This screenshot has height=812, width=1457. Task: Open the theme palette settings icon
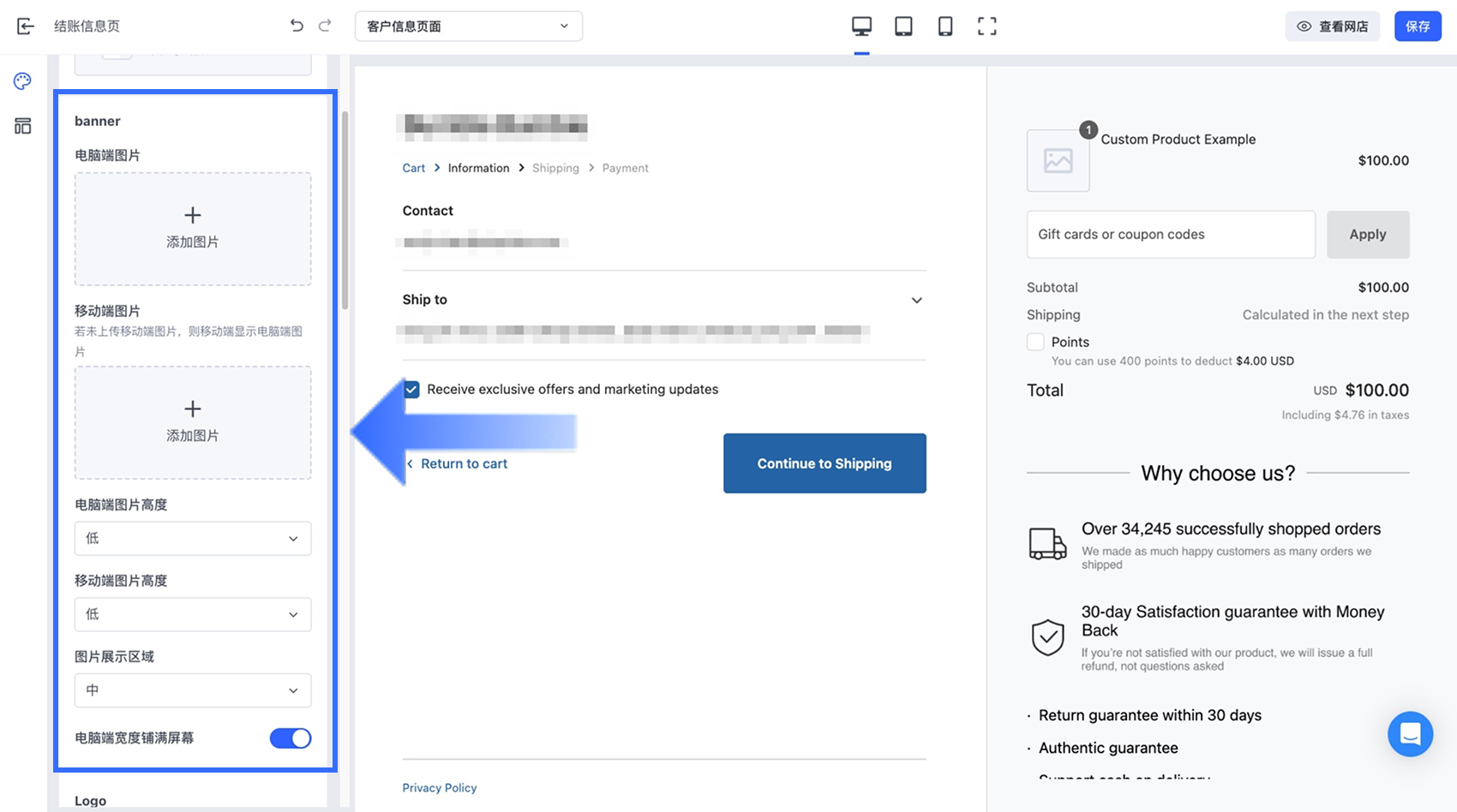click(23, 81)
